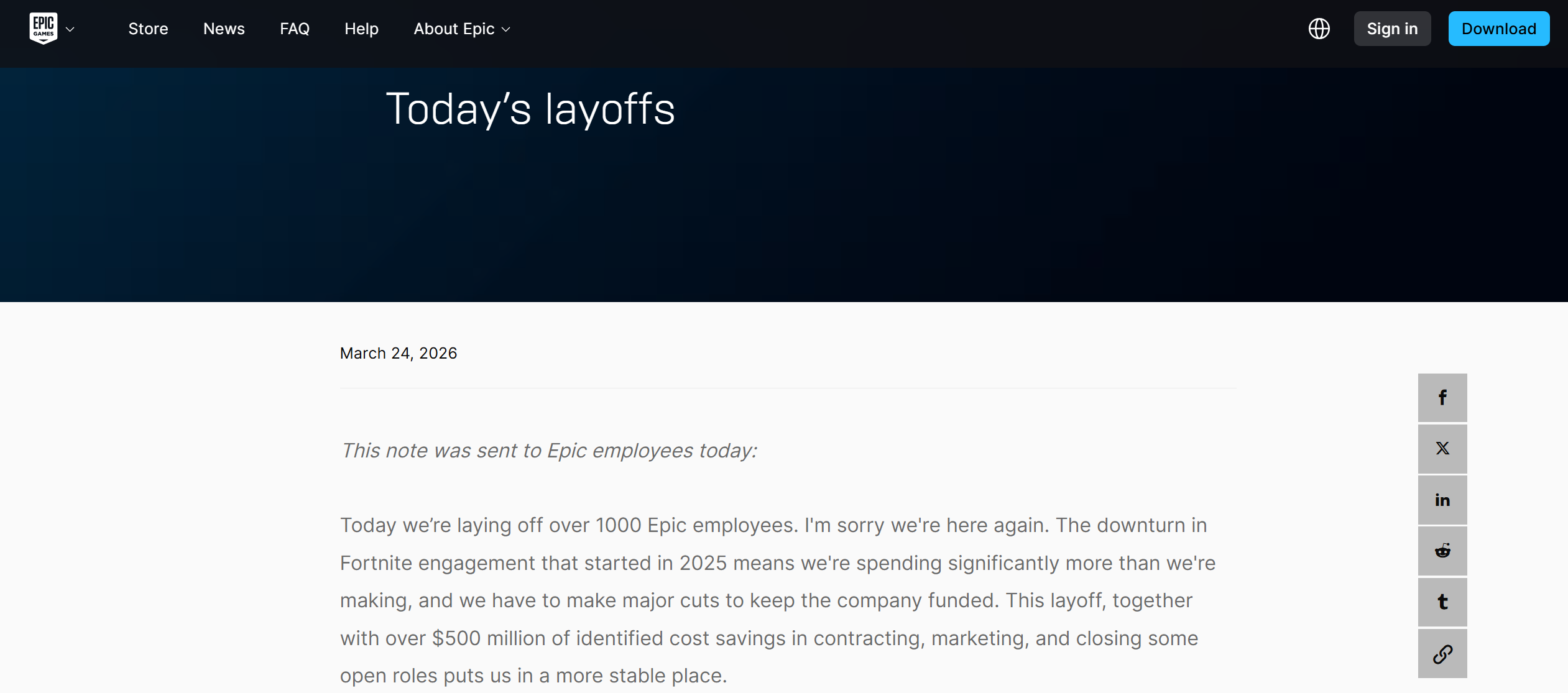
Task: Click the italic note sent to employees line
Action: coord(548,451)
